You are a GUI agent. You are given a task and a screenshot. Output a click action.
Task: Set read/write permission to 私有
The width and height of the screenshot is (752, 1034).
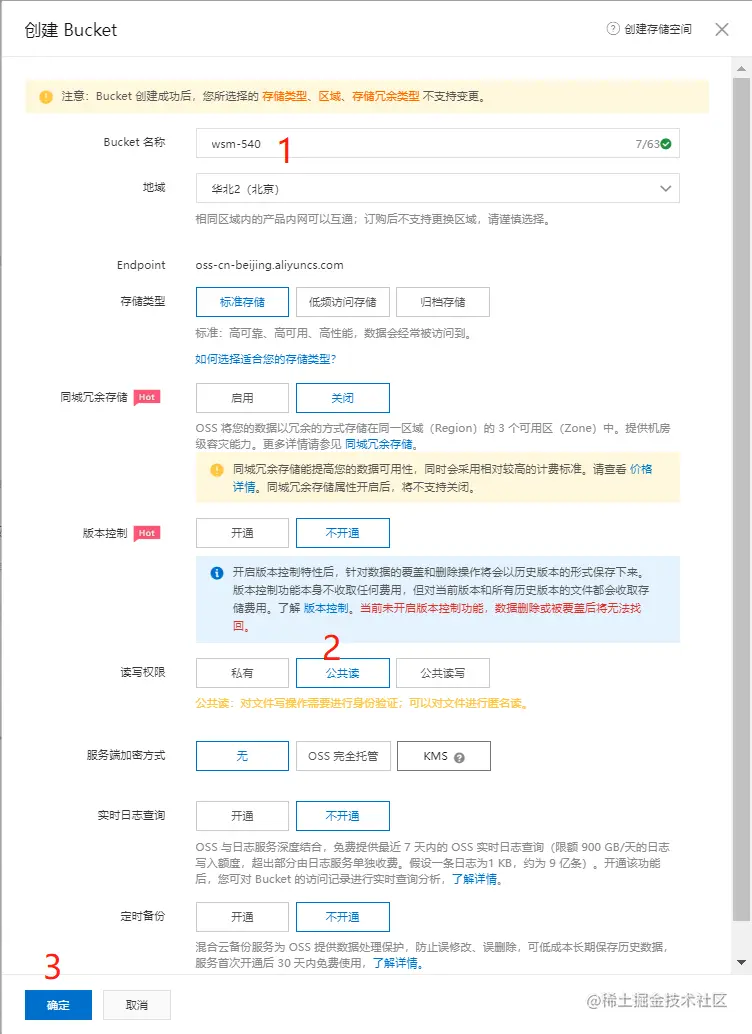point(242,673)
